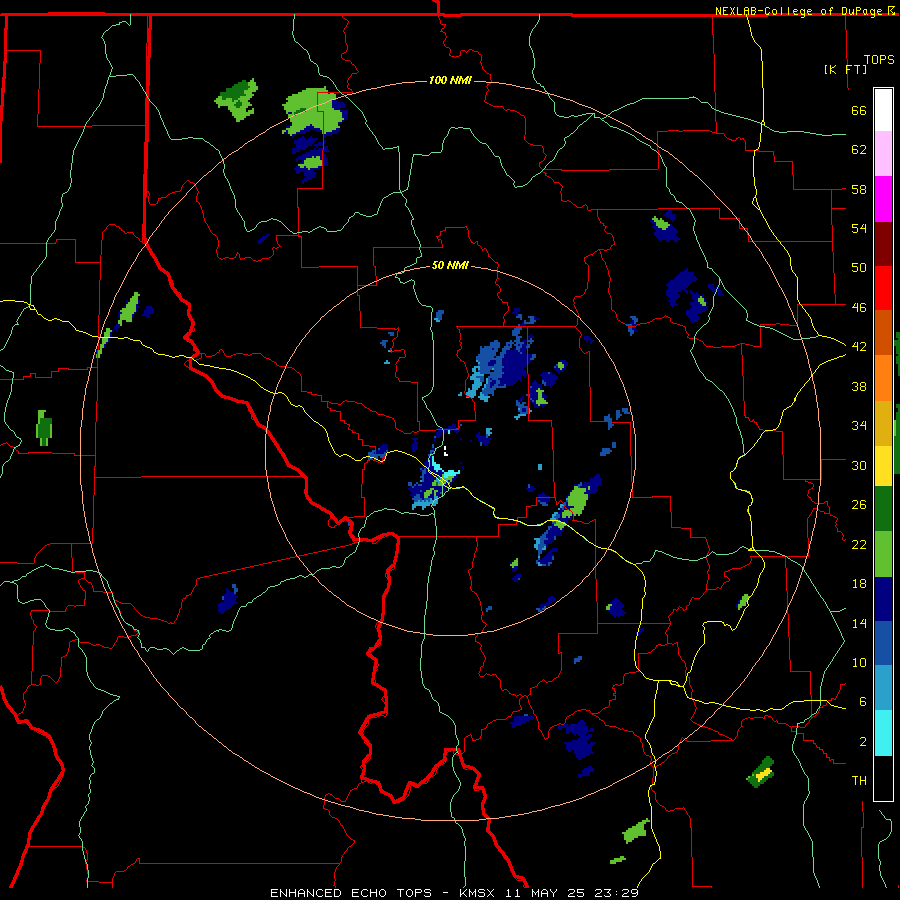Click the dark green legend swatch

tap(883, 509)
